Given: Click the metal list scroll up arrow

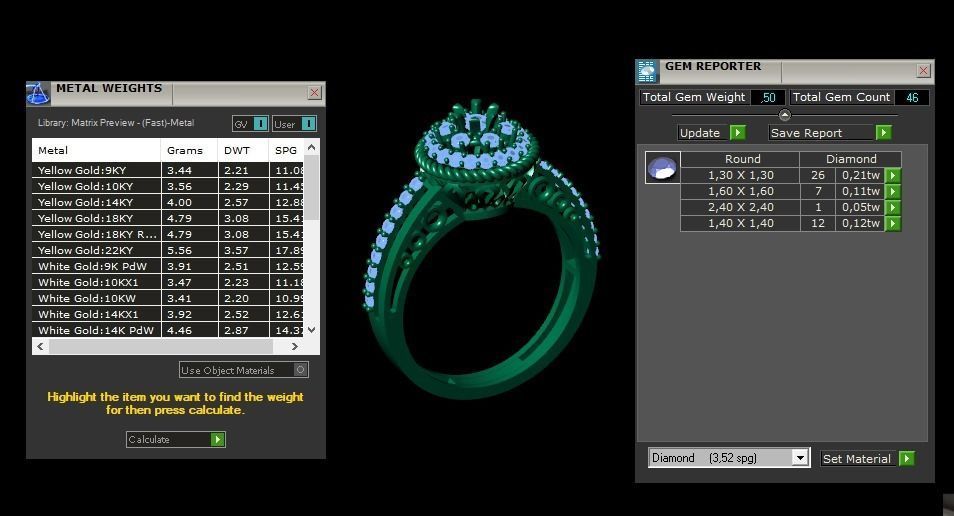Looking at the screenshot, I should [x=312, y=147].
